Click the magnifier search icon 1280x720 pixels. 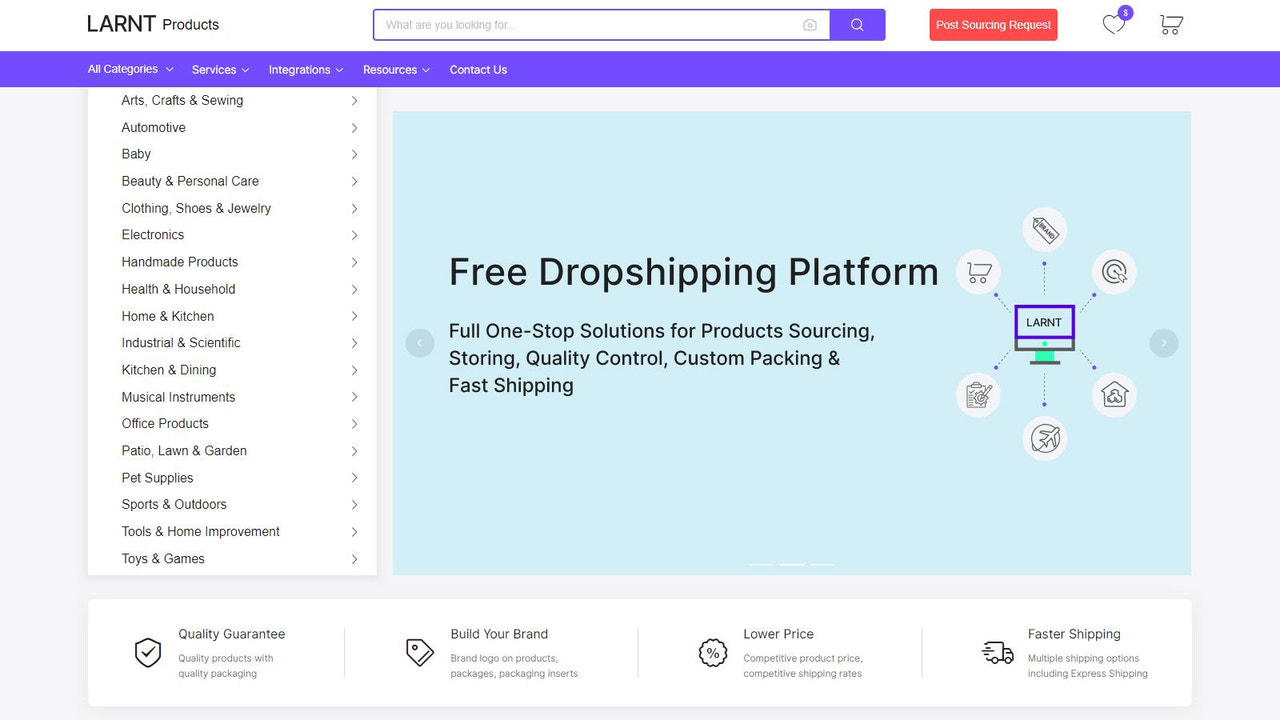click(857, 24)
